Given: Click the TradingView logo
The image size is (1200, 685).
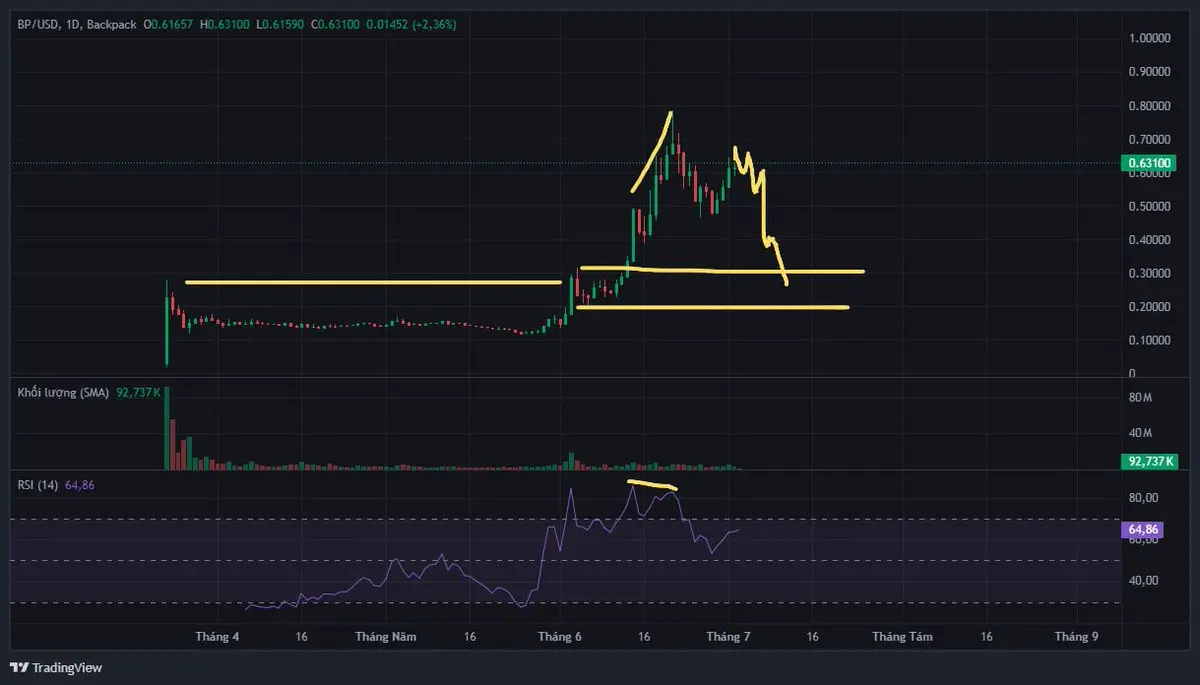Looking at the screenshot, I should point(56,667).
